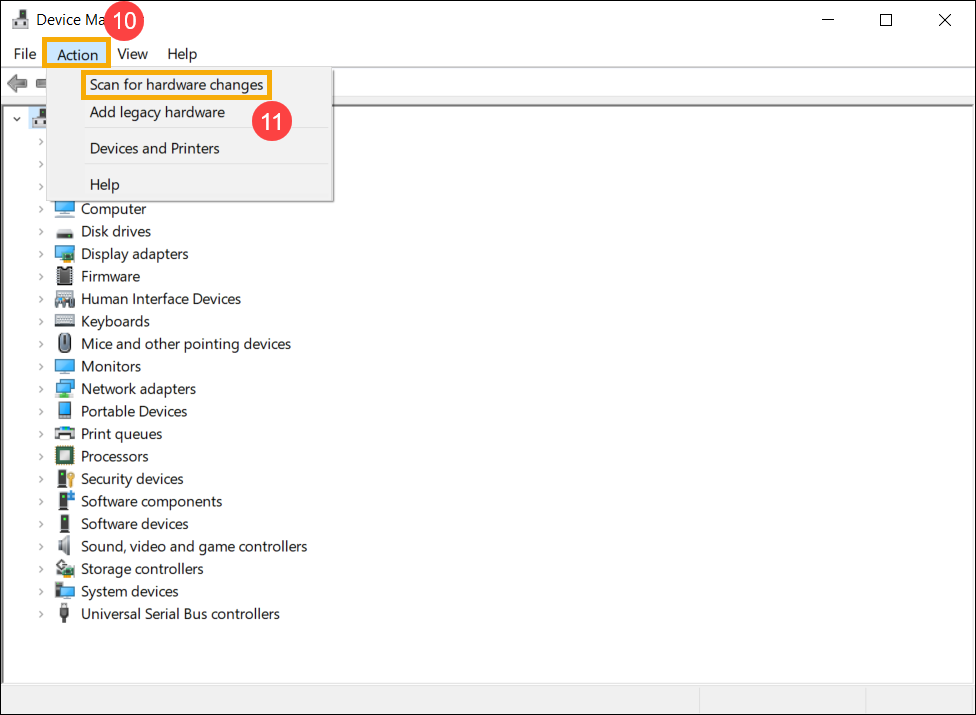Click the Keyboards device icon
Image resolution: width=976 pixels, height=715 pixels.
[x=65, y=321]
